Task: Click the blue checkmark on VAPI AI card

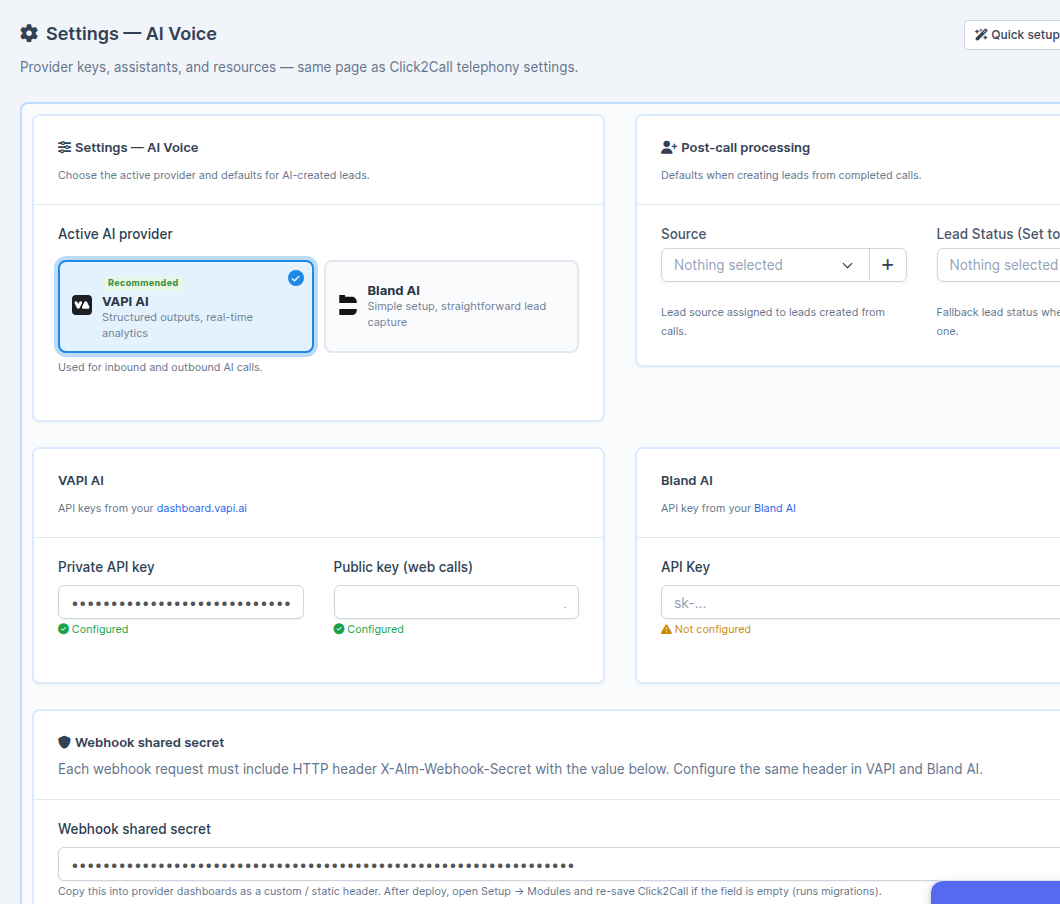Action: tap(295, 278)
